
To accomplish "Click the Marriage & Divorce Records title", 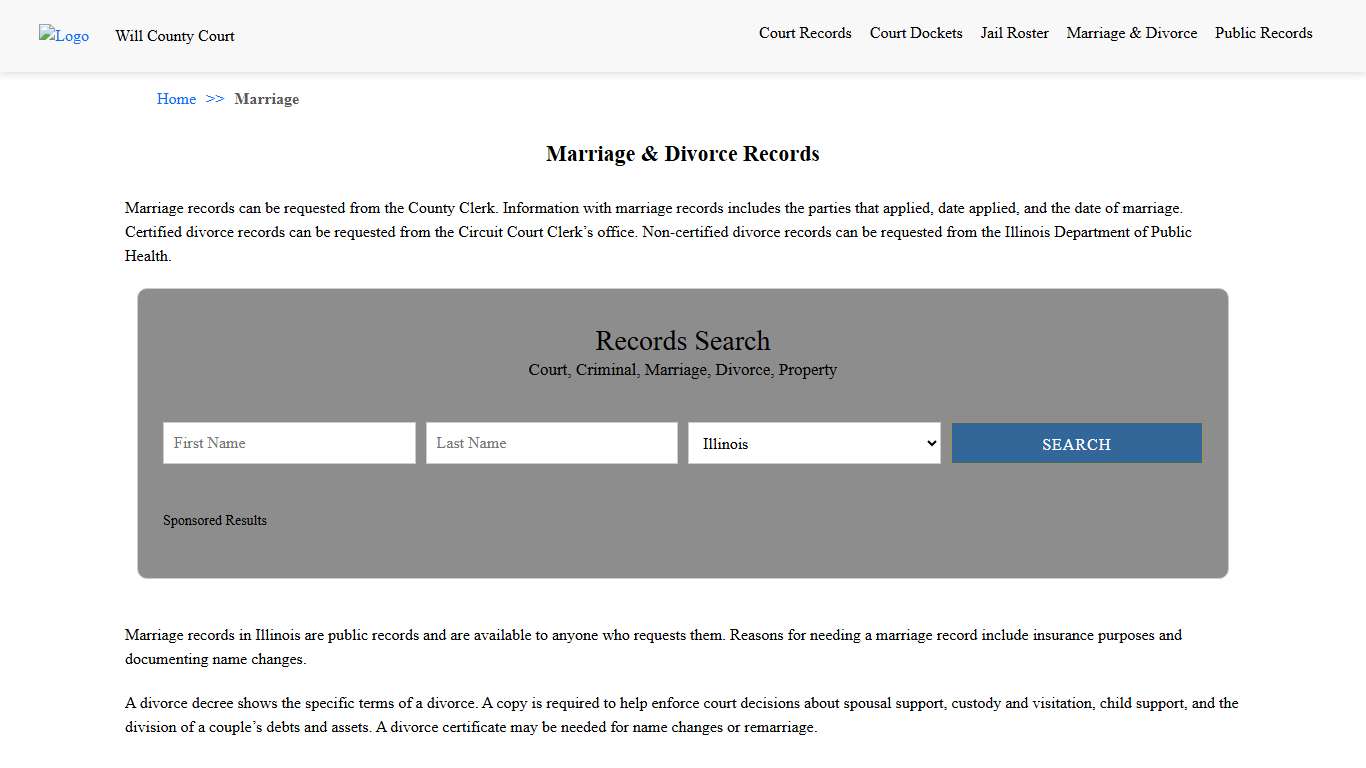I will [682, 154].
